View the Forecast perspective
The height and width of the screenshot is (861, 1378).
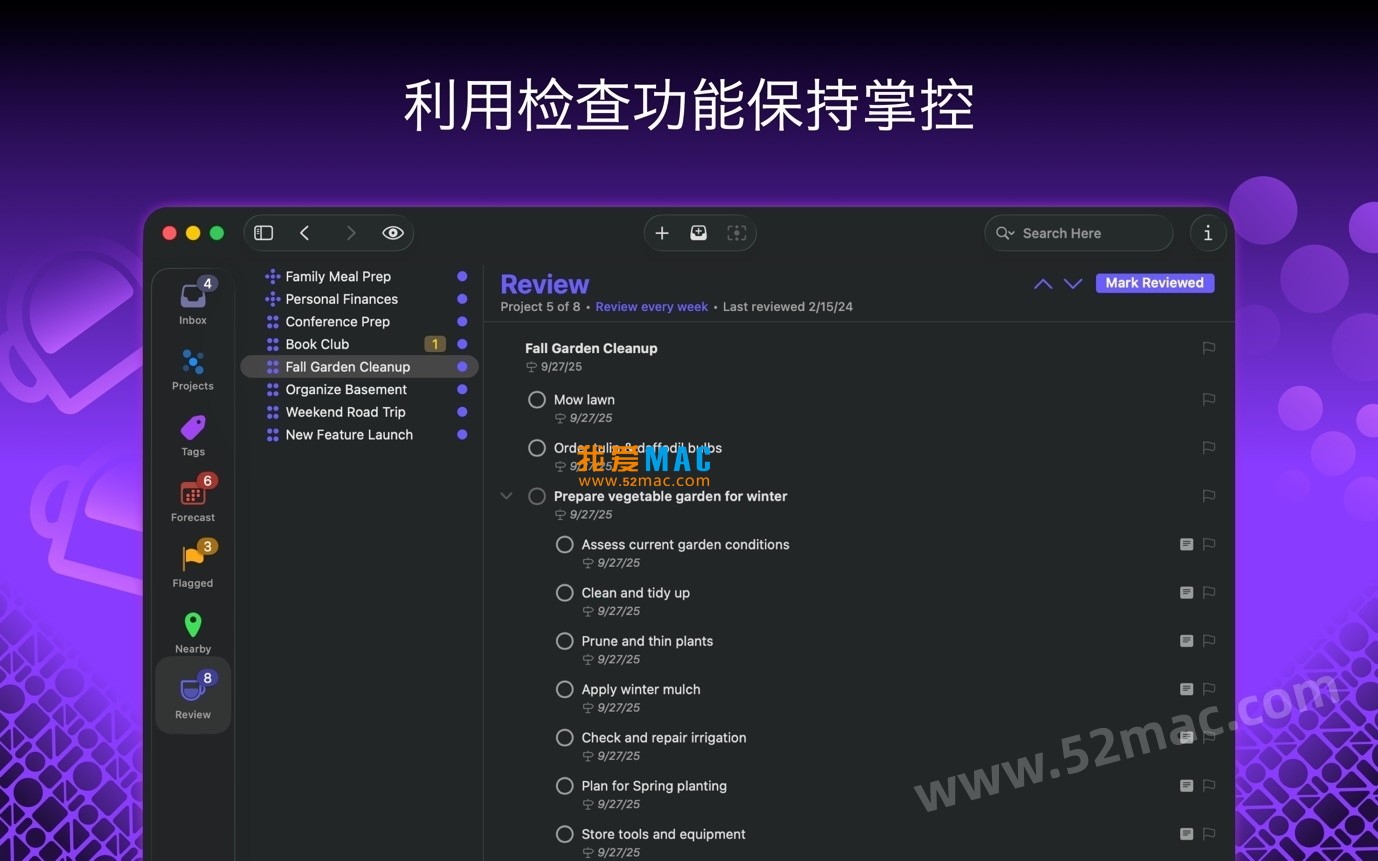[x=192, y=497]
